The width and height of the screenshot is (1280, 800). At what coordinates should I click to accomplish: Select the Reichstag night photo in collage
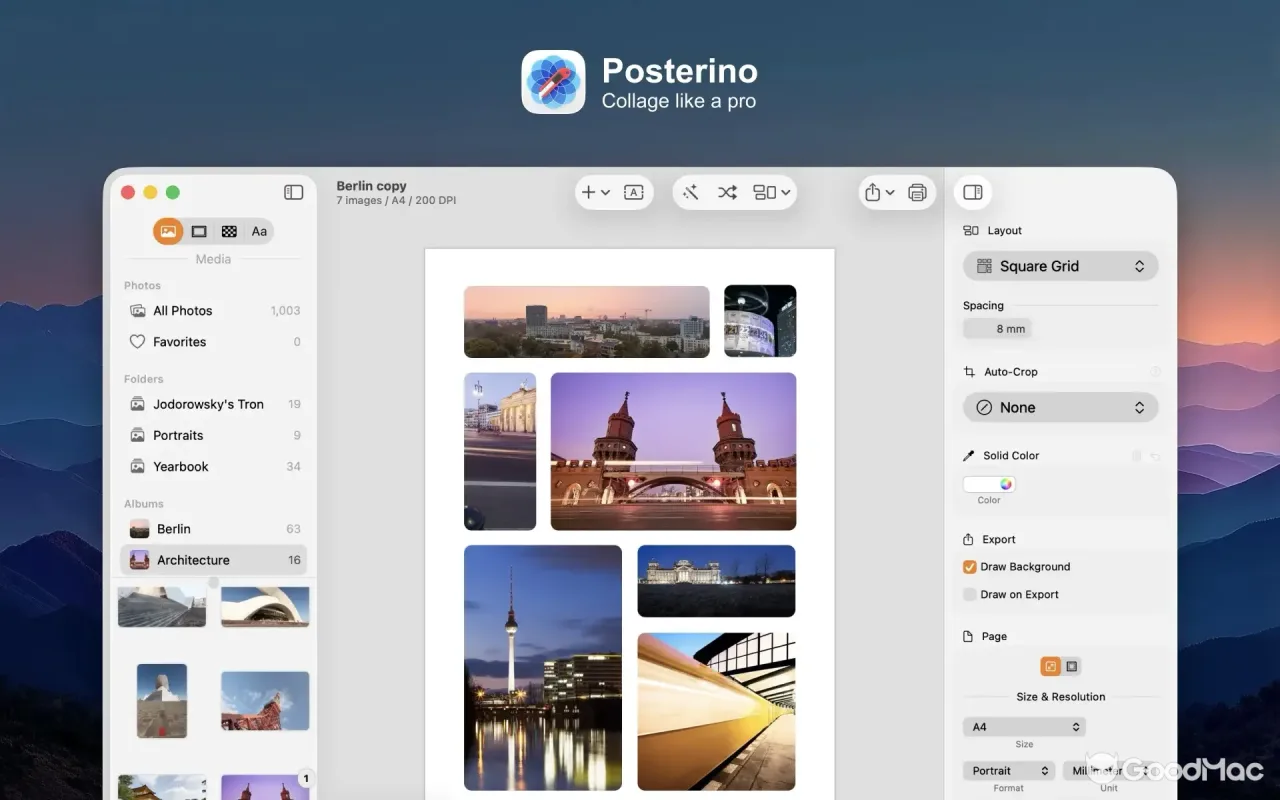pos(716,581)
